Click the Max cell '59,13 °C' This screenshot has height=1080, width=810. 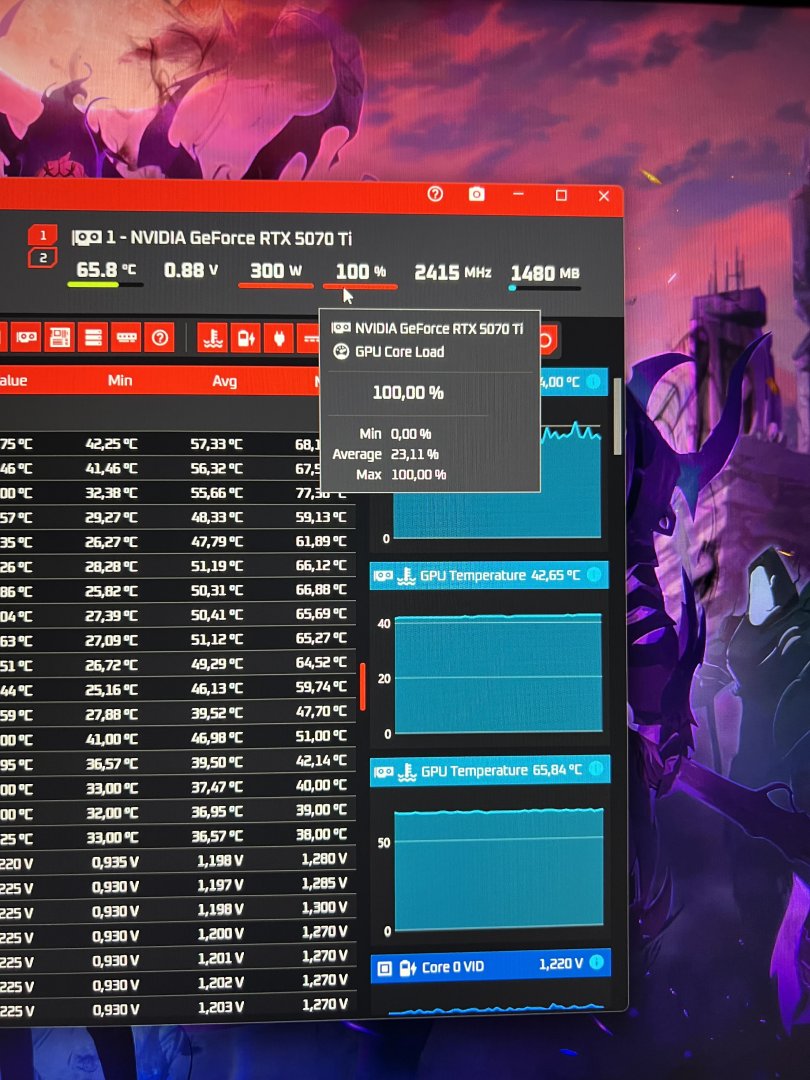[x=321, y=517]
